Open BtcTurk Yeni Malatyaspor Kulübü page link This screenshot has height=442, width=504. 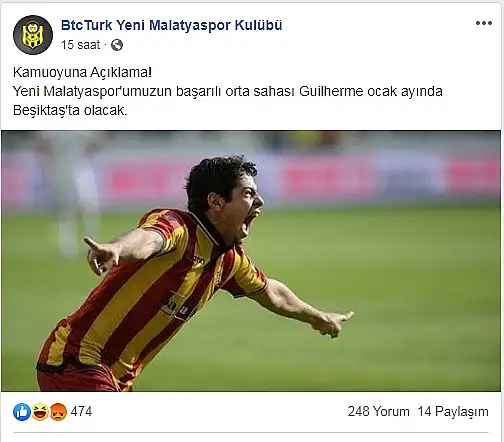tap(171, 25)
